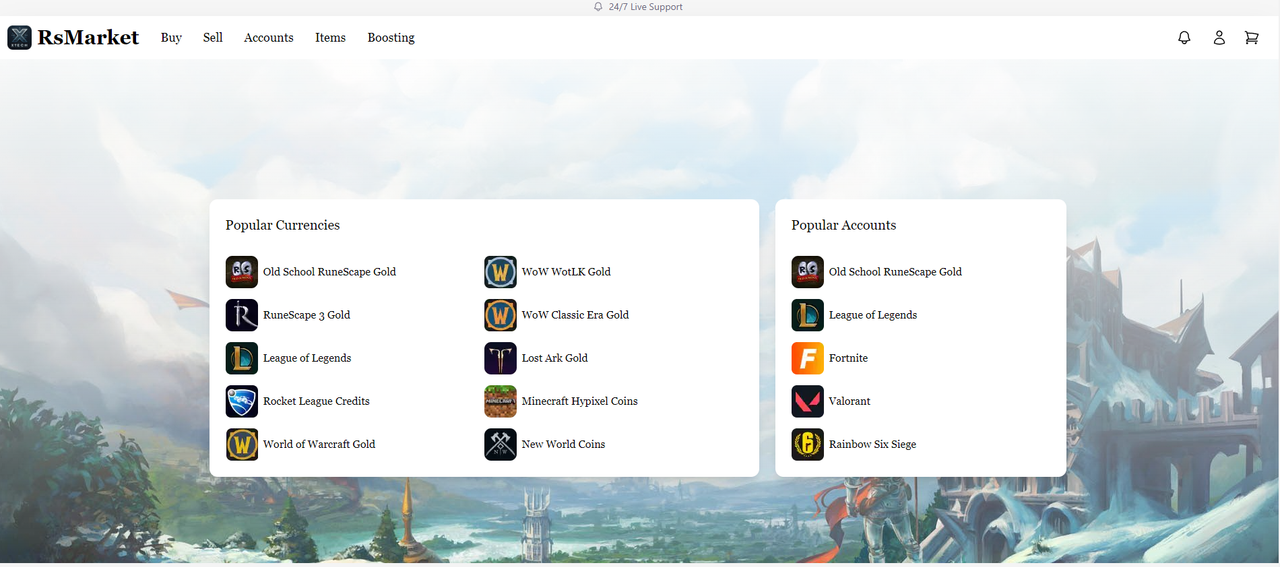The height and width of the screenshot is (567, 1280).
Task: Click the WoW Classic Era Gold icon
Action: coord(500,315)
